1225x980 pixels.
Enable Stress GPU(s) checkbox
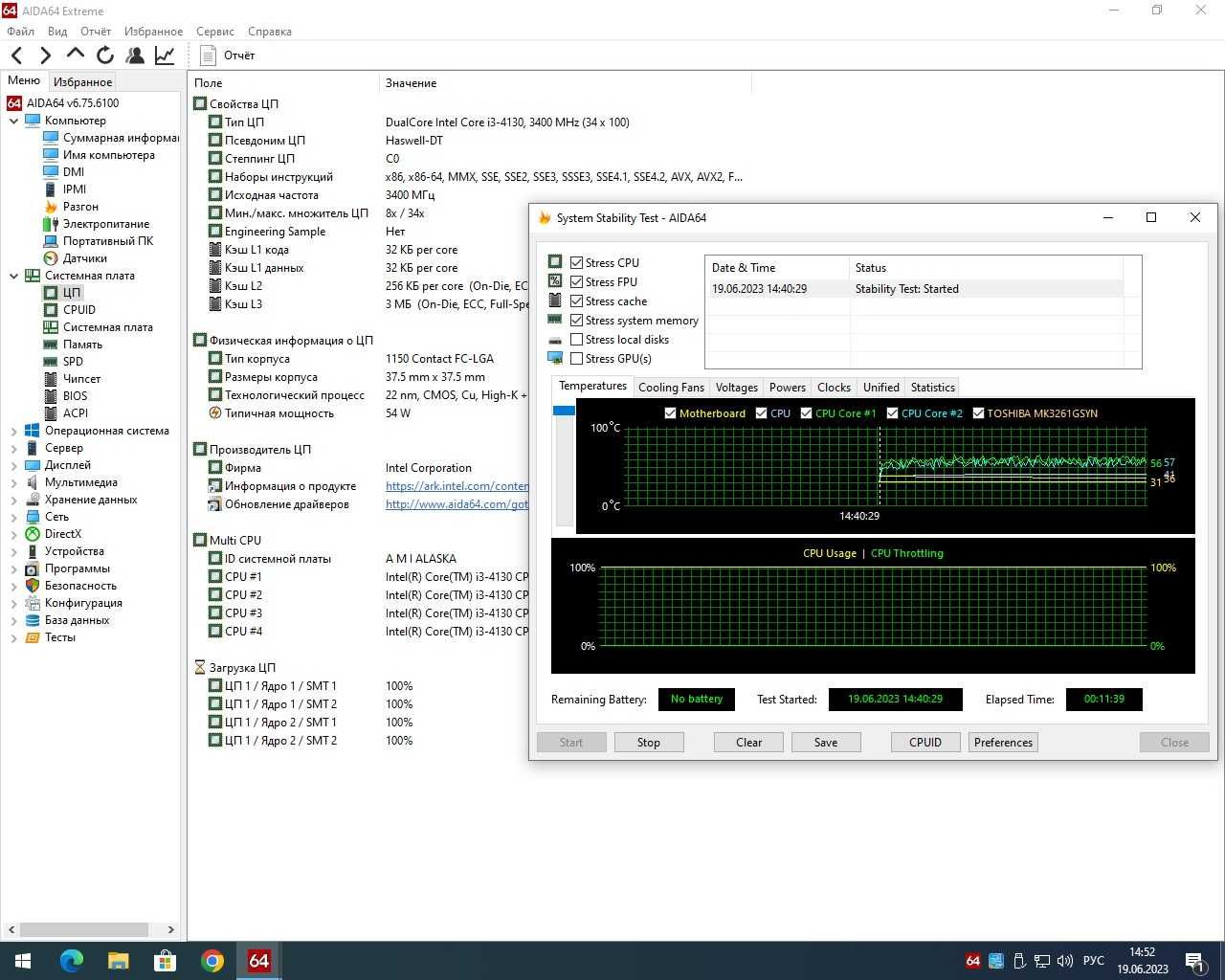[577, 358]
